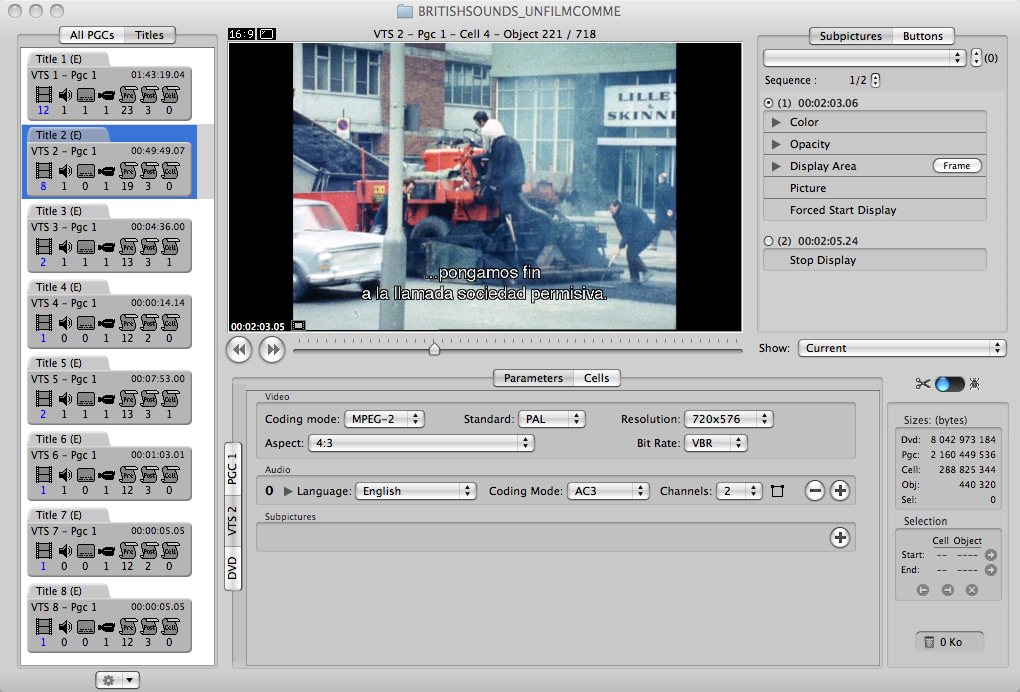Select radio button for sequence (2) 00:02:05.24
The image size is (1020, 692).
[x=768, y=241]
